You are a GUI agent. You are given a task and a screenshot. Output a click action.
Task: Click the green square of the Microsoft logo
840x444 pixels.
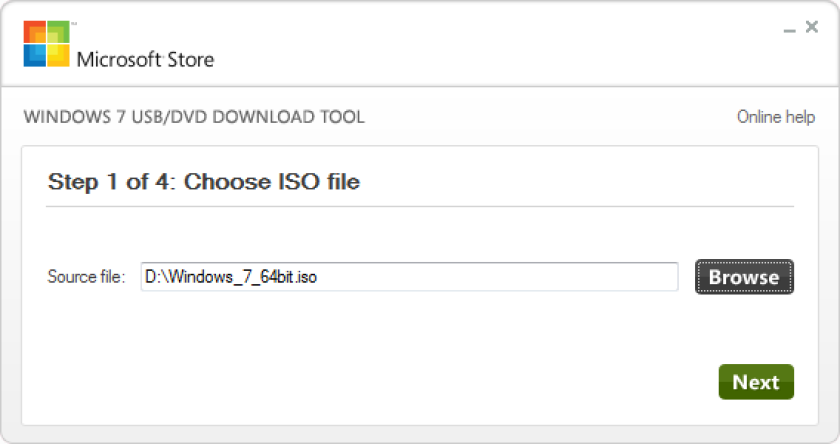[58, 32]
